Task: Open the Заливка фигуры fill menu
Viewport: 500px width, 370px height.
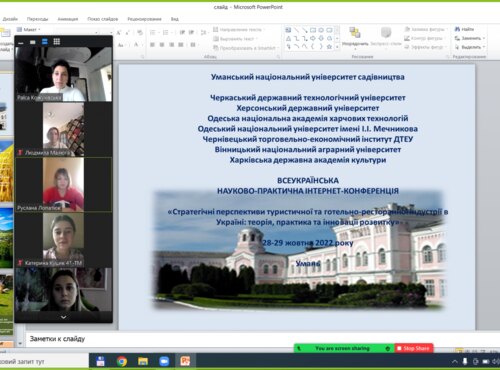Action: tap(425, 30)
